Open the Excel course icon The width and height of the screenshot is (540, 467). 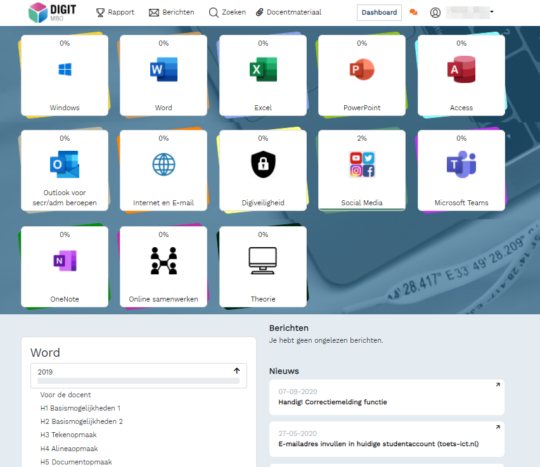pos(263,70)
